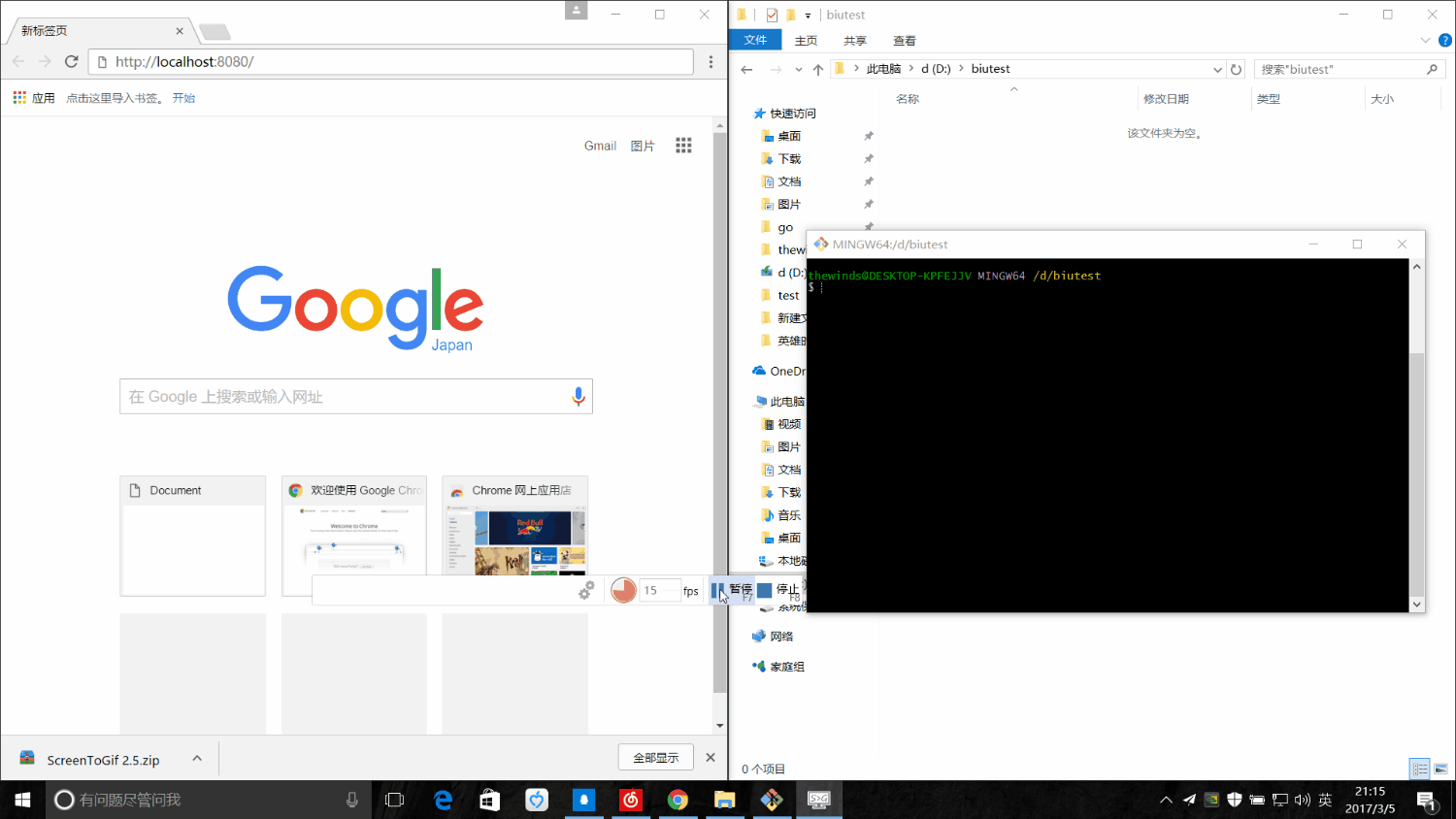Open ScreenToGif recorder settings gears

[x=586, y=590]
